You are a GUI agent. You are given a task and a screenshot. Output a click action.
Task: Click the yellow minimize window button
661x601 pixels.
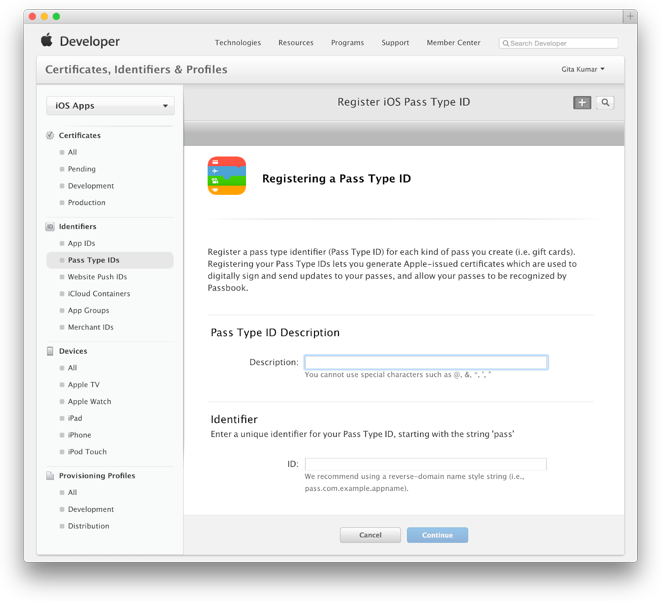pyautogui.click(x=44, y=16)
